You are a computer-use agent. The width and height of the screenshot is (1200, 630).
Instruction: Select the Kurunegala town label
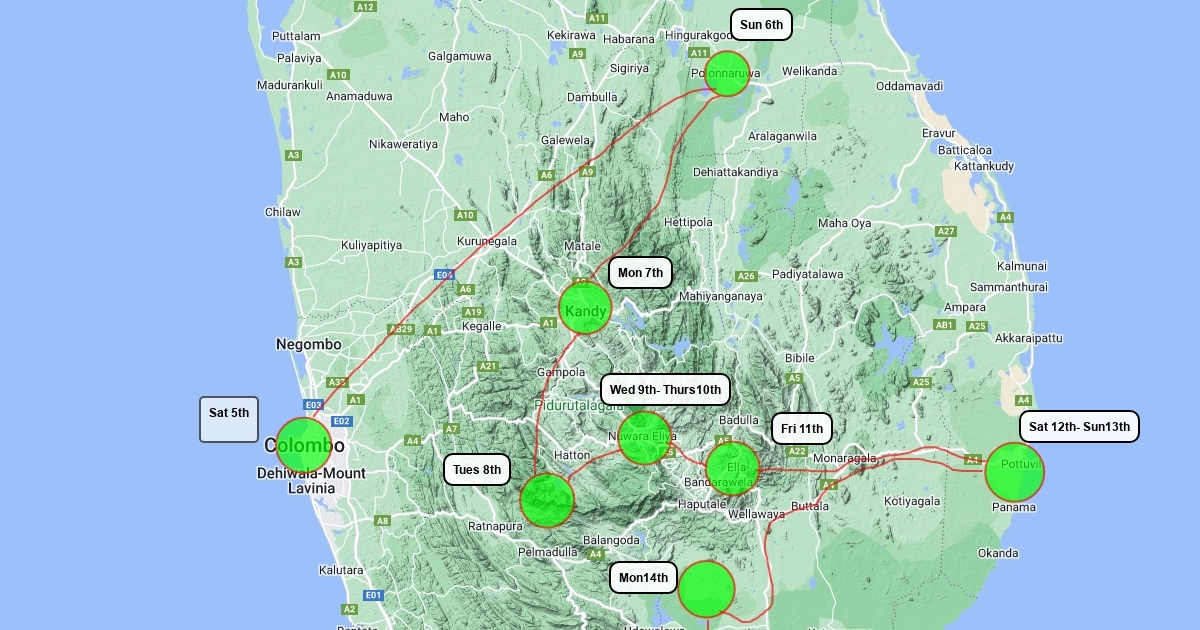[487, 242]
